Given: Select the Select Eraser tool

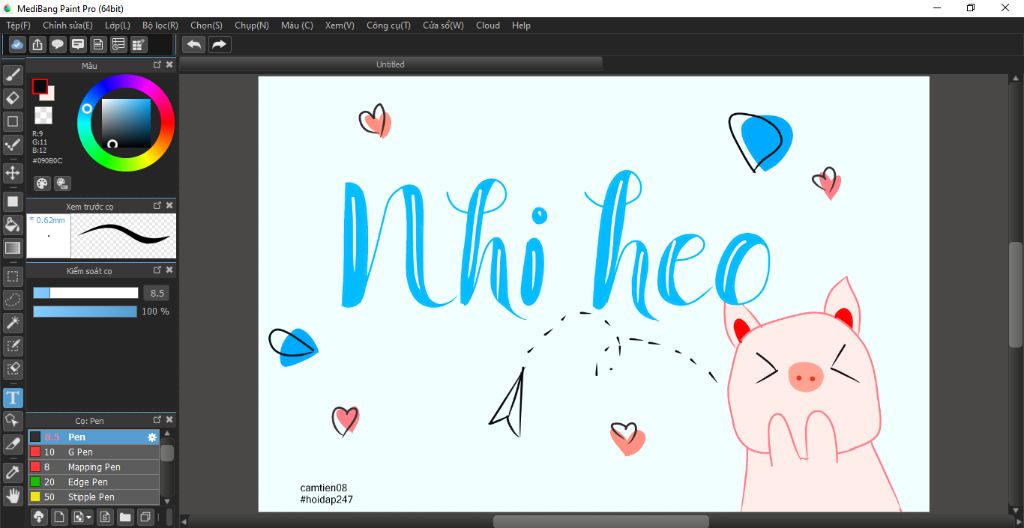Looking at the screenshot, I should pos(12,368).
